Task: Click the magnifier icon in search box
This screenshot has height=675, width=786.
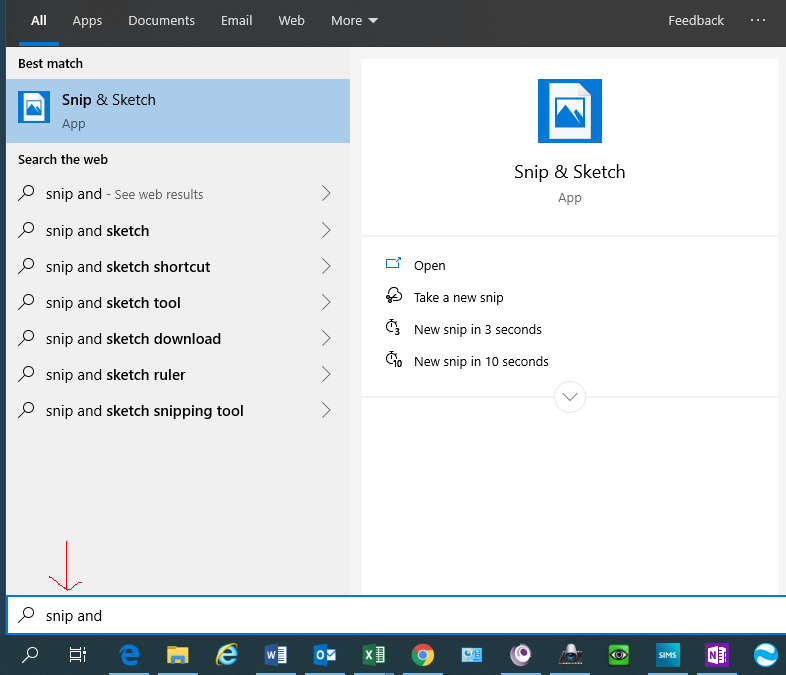Action: click(26, 614)
